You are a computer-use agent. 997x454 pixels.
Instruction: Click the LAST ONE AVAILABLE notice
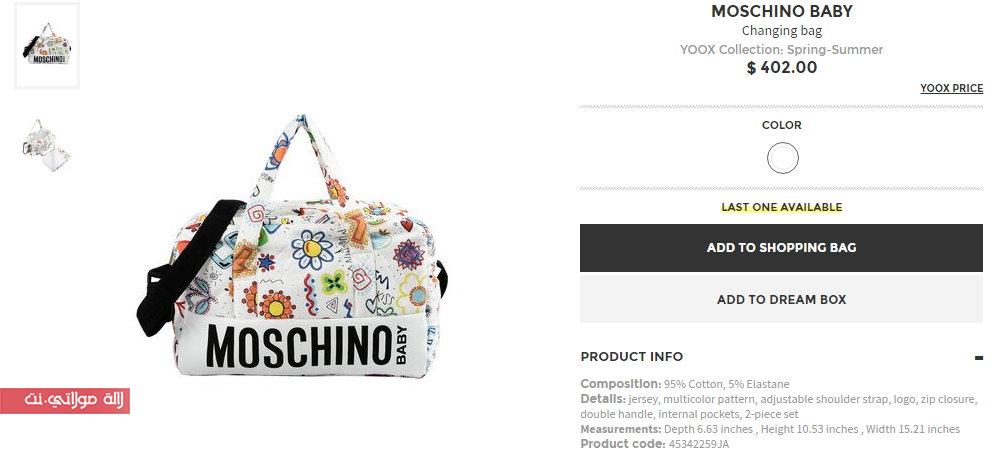(x=781, y=207)
